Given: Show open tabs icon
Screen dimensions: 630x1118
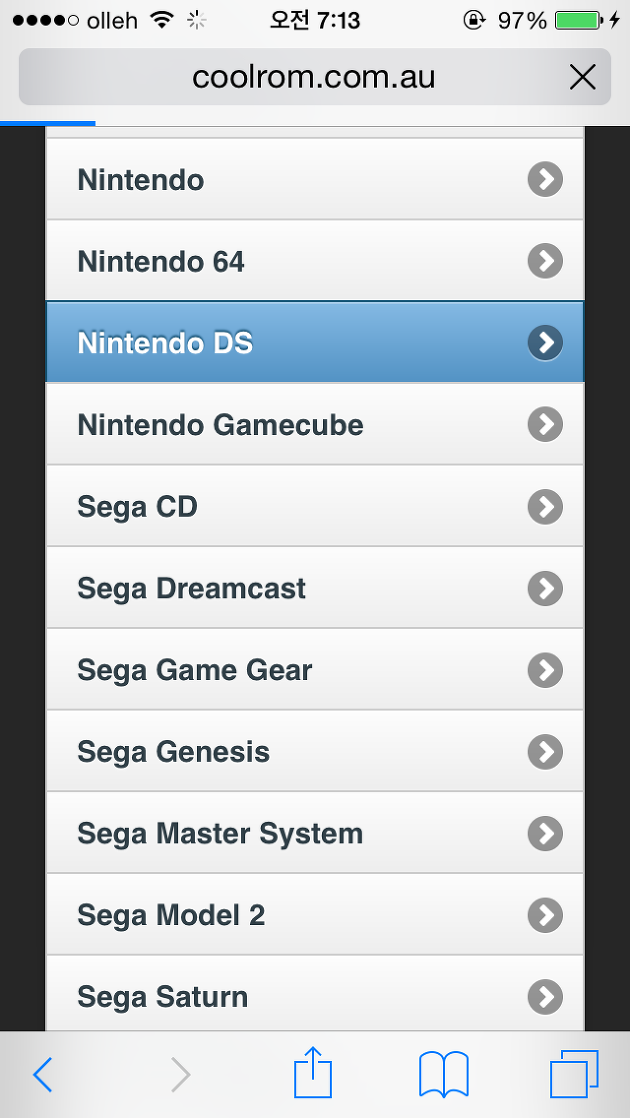Looking at the screenshot, I should pyautogui.click(x=574, y=1074).
